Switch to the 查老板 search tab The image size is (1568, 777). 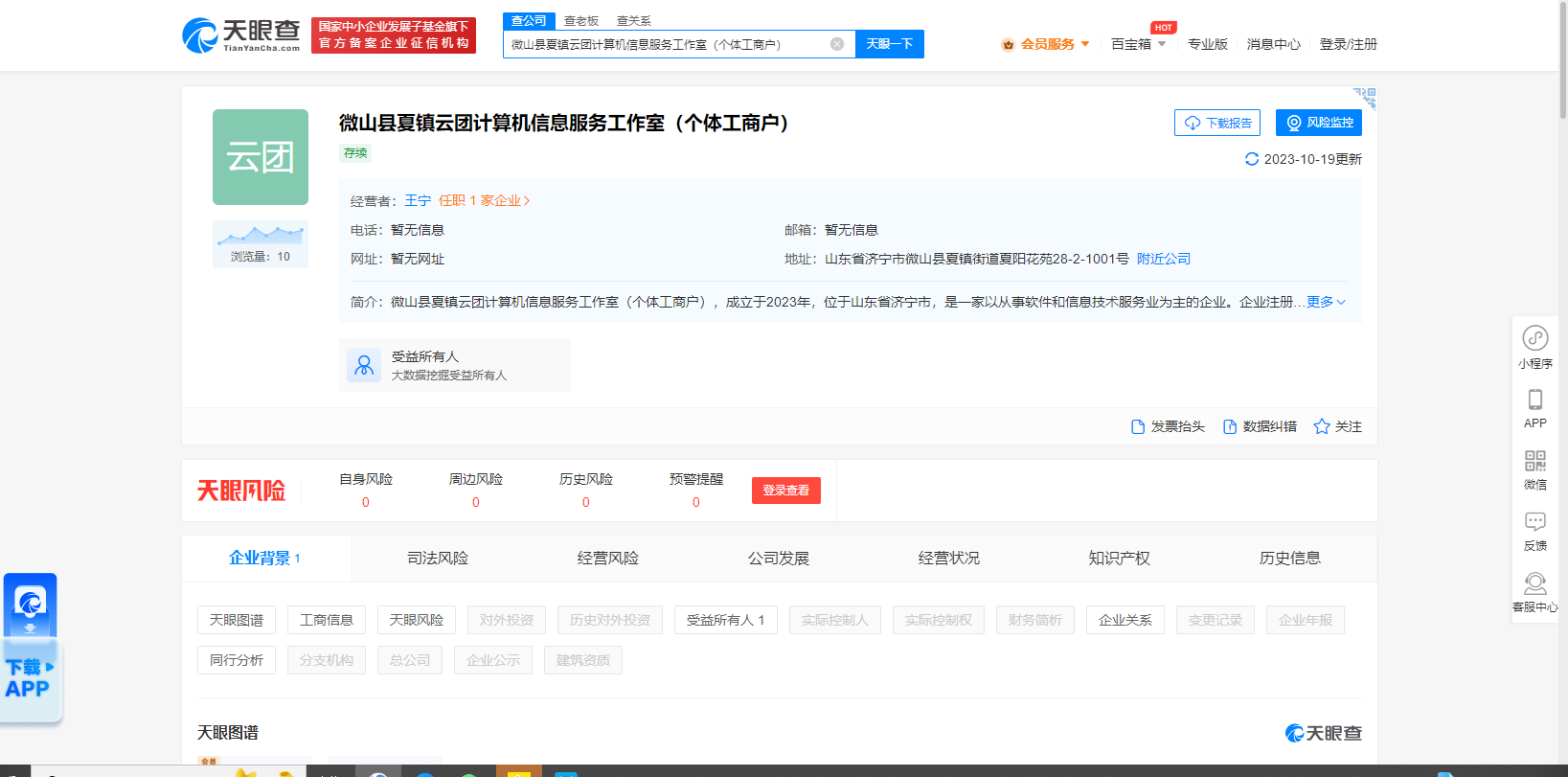tap(581, 21)
